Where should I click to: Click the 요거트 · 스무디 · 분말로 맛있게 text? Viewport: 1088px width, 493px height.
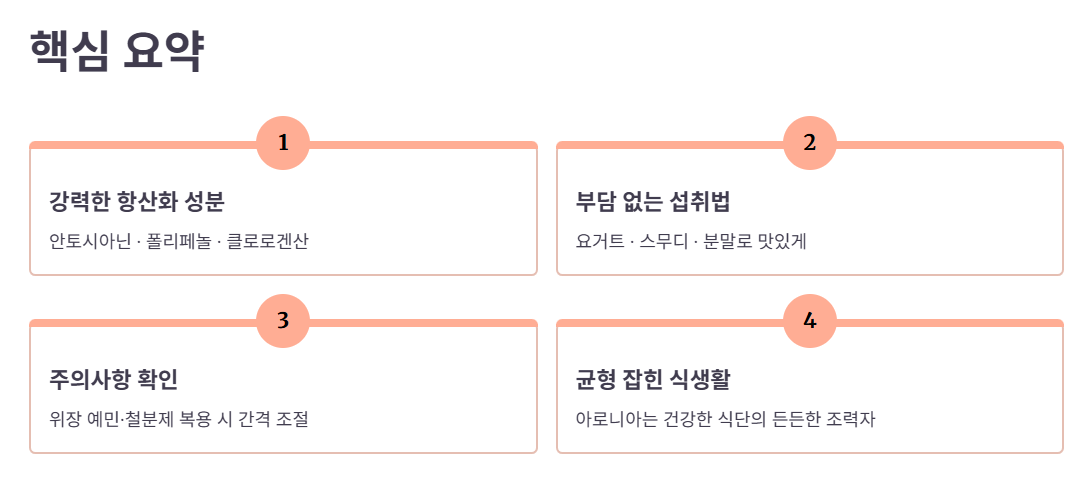point(691,242)
